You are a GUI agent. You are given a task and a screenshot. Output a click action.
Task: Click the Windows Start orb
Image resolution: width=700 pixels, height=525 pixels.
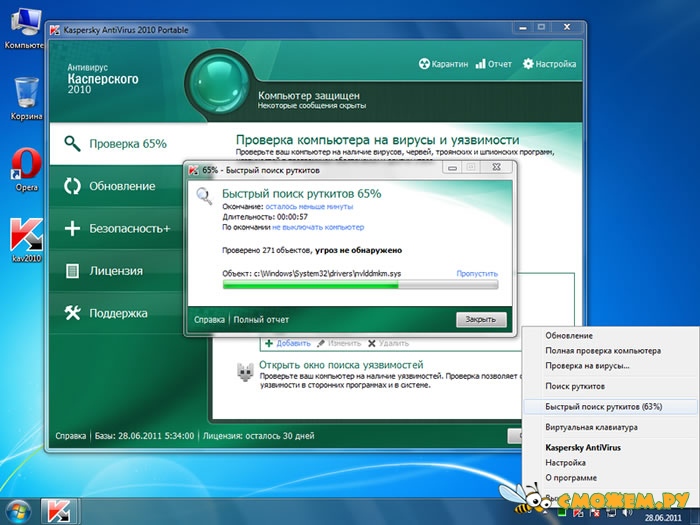tap(18, 512)
